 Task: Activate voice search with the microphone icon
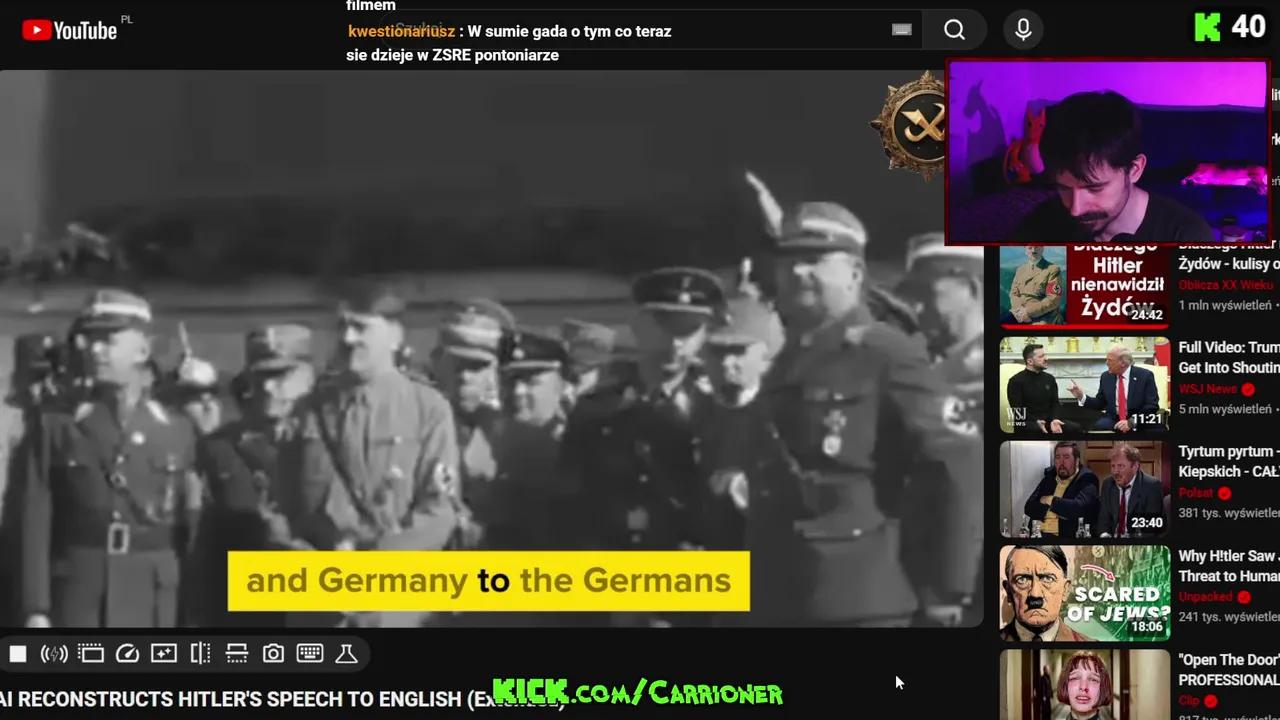coord(1022,29)
